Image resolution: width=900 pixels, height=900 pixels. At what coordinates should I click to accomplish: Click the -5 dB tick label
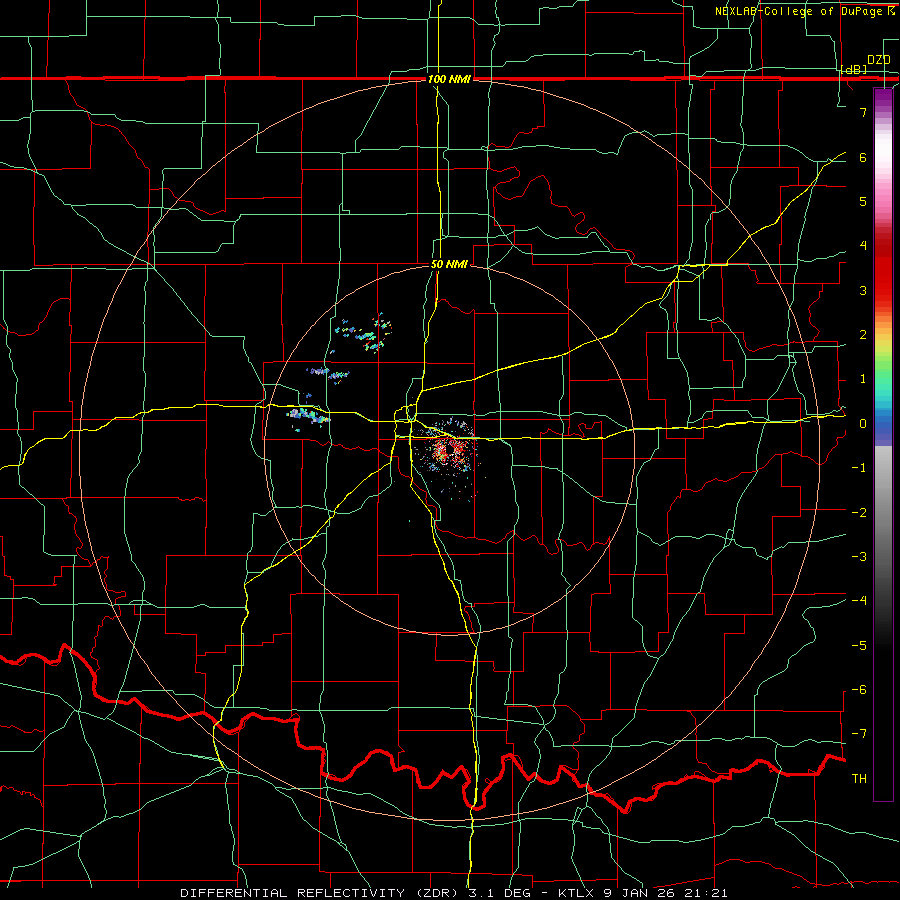click(x=859, y=645)
